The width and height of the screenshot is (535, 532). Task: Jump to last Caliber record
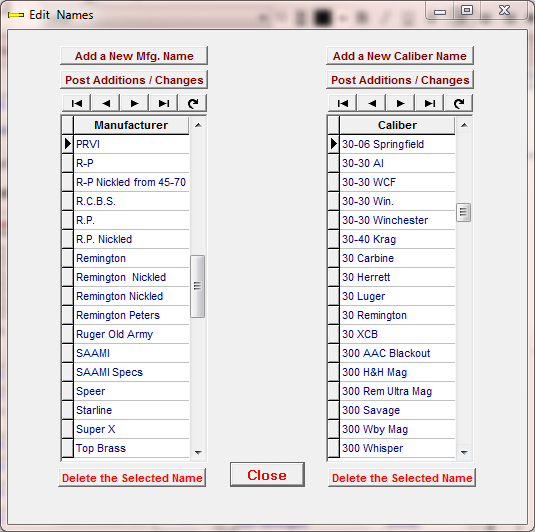click(x=430, y=103)
